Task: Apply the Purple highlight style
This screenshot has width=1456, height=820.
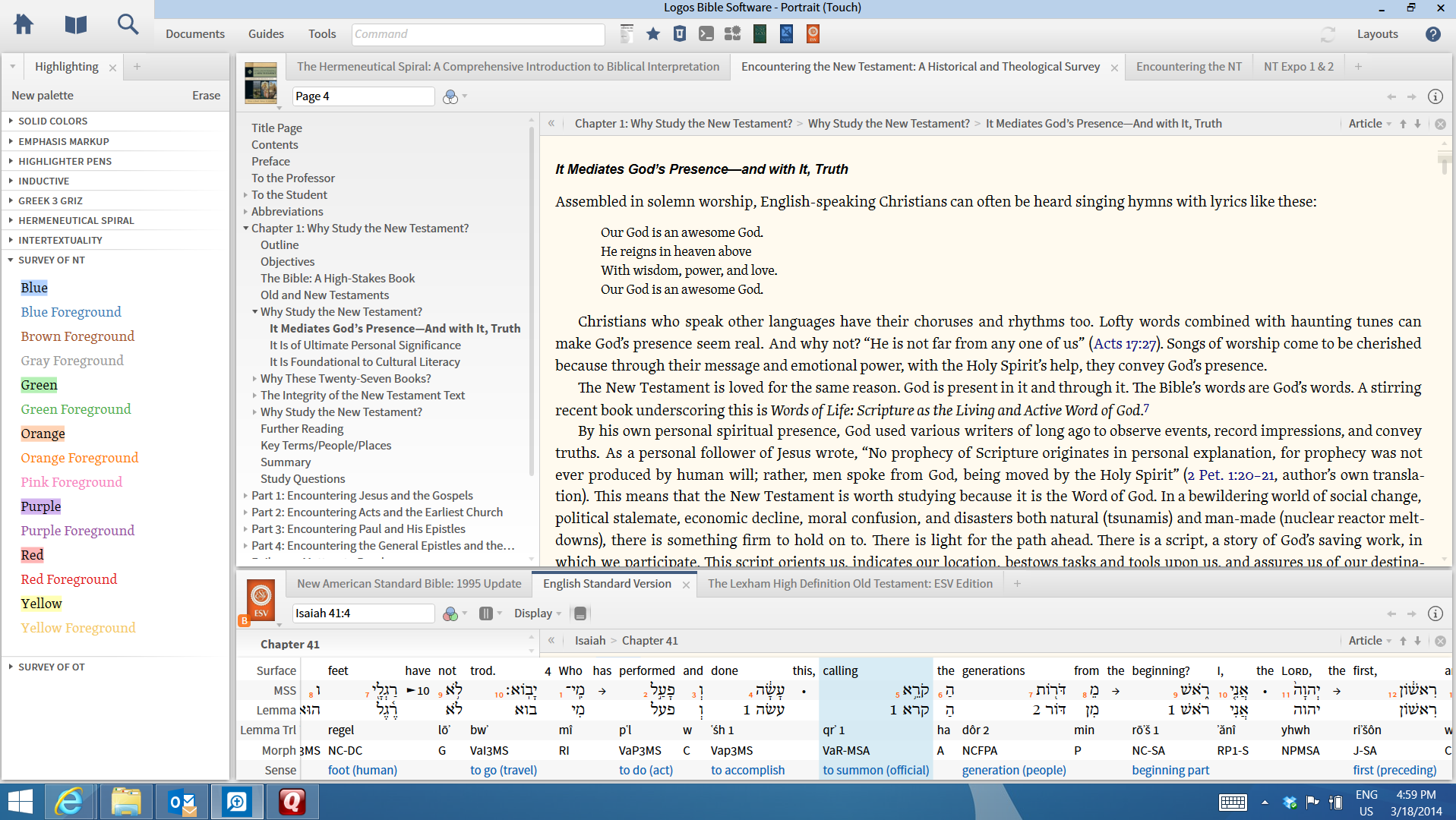Action: pos(41,506)
